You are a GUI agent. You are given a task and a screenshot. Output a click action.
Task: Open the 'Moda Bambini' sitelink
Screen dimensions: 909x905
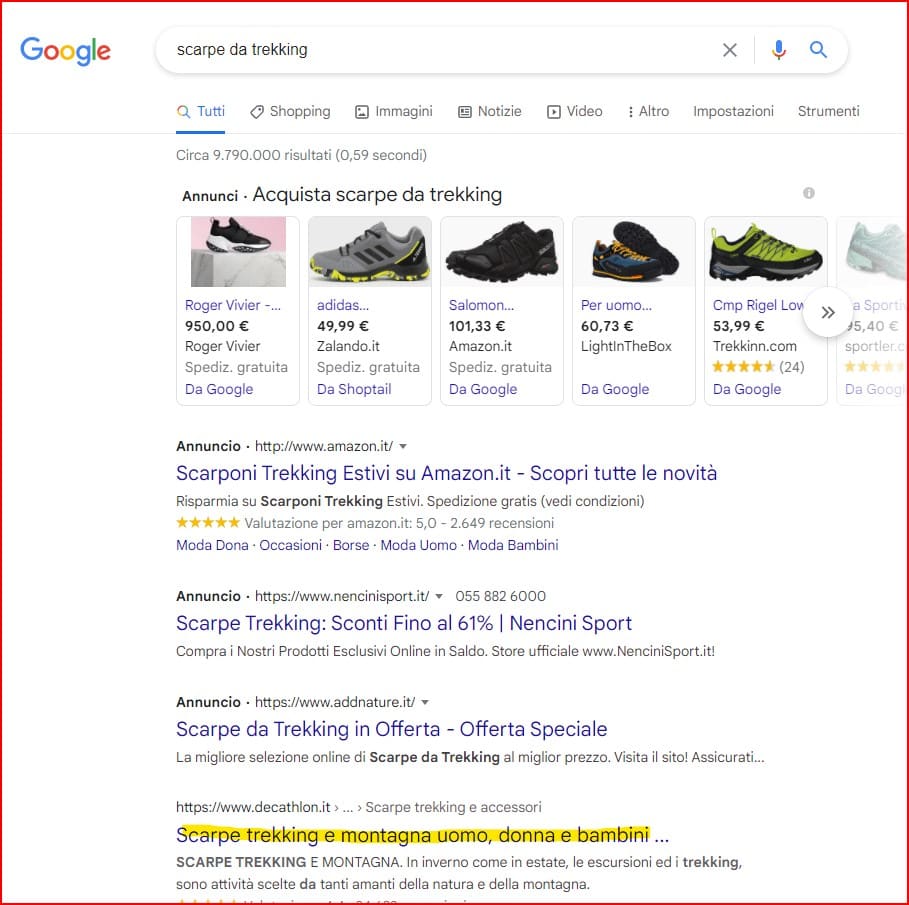coord(513,545)
